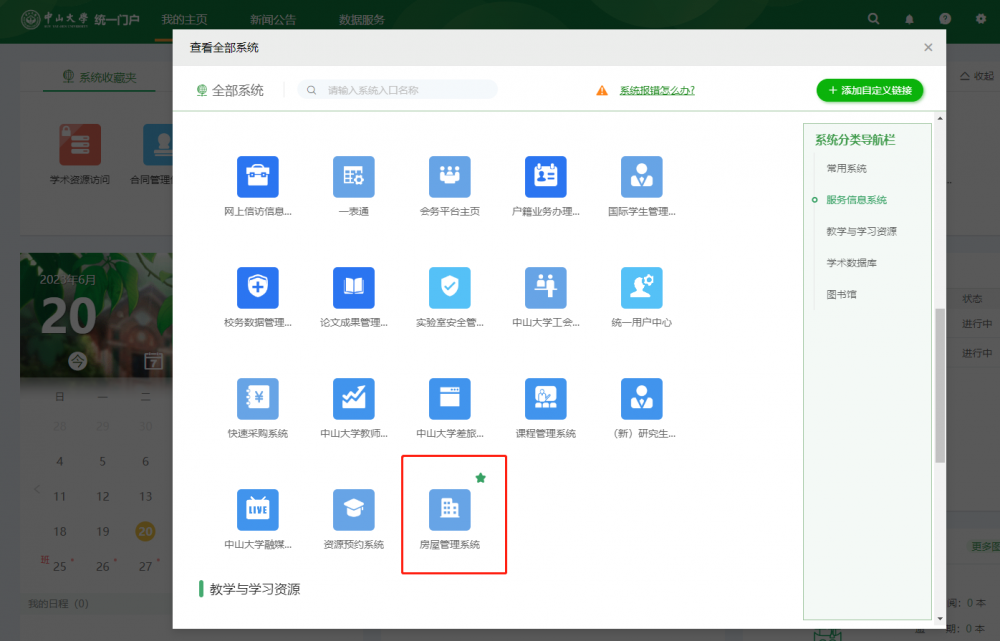This screenshot has height=641, width=1000.
Task: Select date 18 in the calendar
Action: pyautogui.click(x=59, y=531)
